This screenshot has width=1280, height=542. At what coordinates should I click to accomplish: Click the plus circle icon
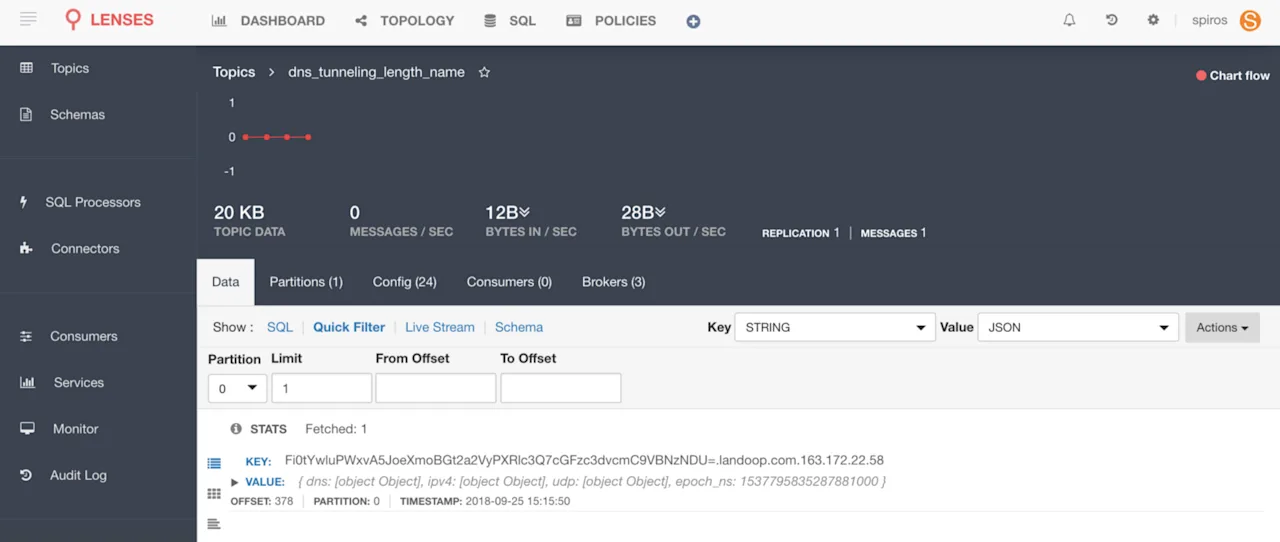[693, 21]
